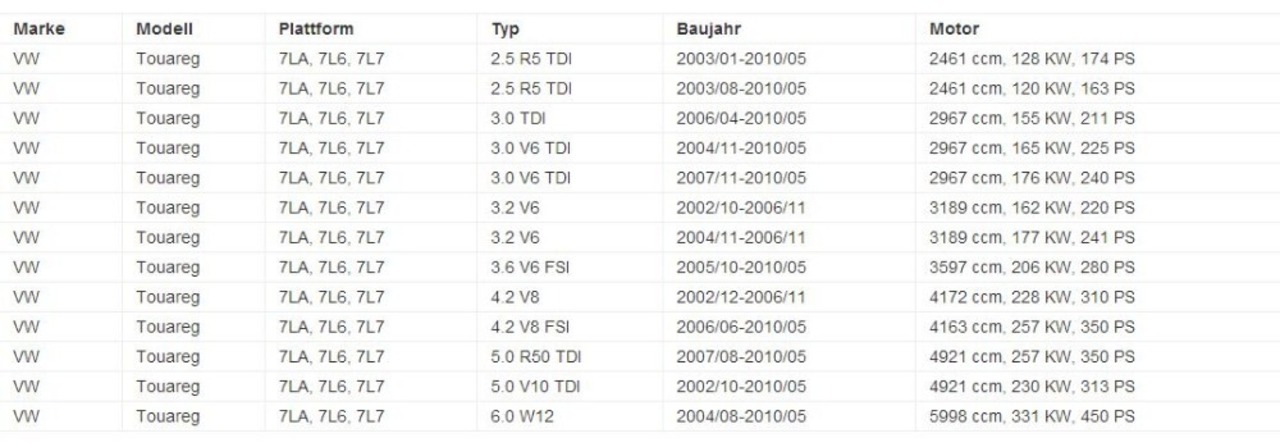Click the 2003/08-2010/05 year cell
The image size is (1280, 447).
tap(741, 88)
